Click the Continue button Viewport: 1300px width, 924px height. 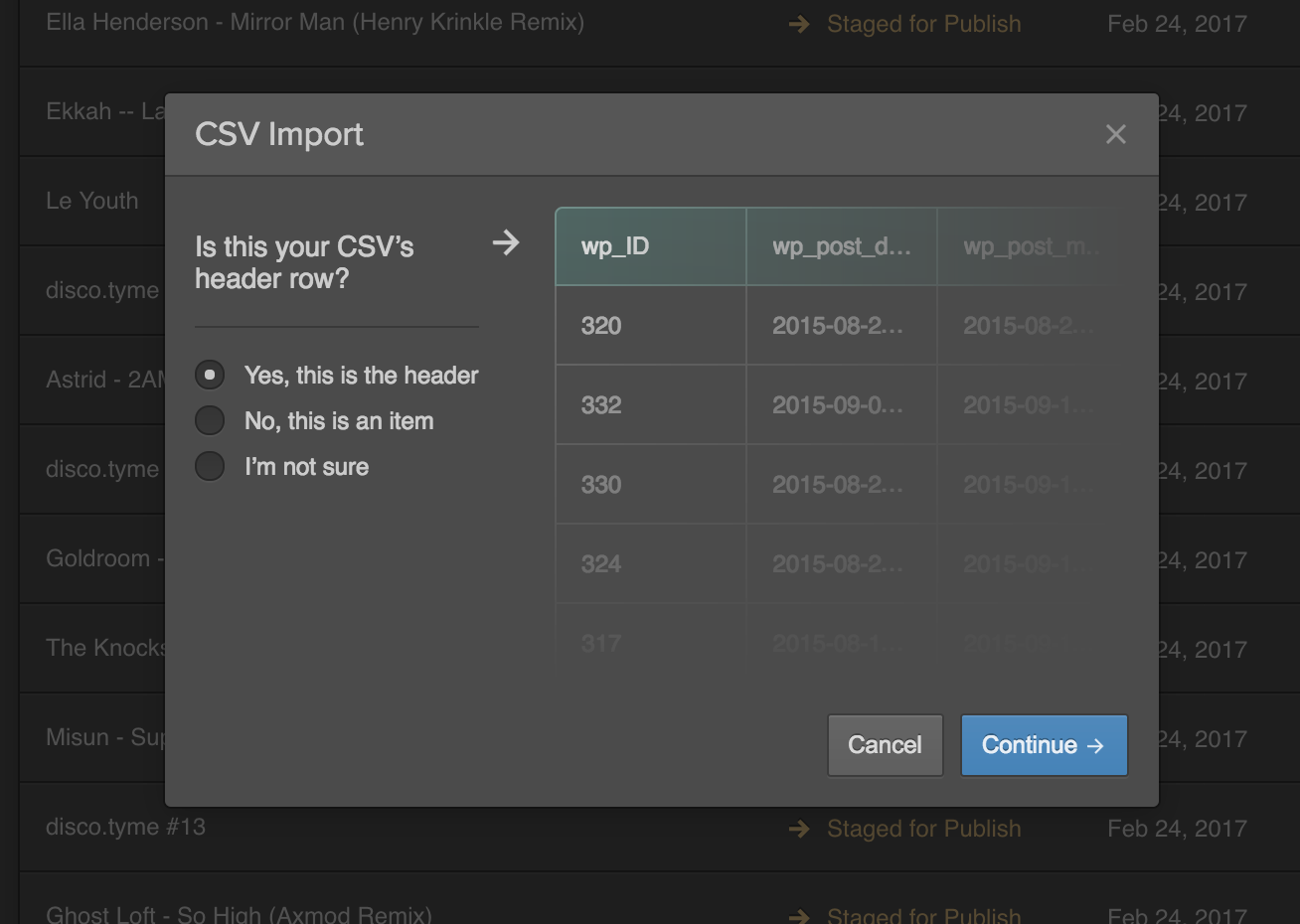click(x=1044, y=745)
